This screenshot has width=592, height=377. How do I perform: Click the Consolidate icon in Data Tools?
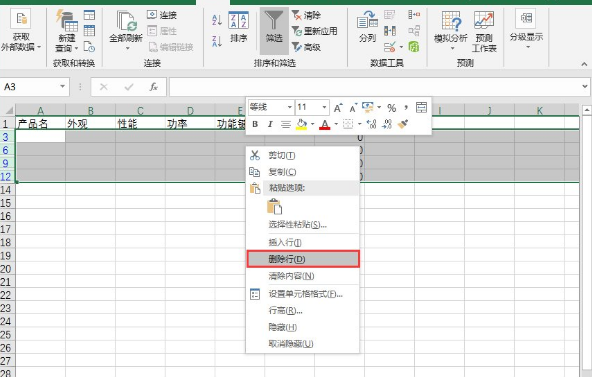[414, 15]
